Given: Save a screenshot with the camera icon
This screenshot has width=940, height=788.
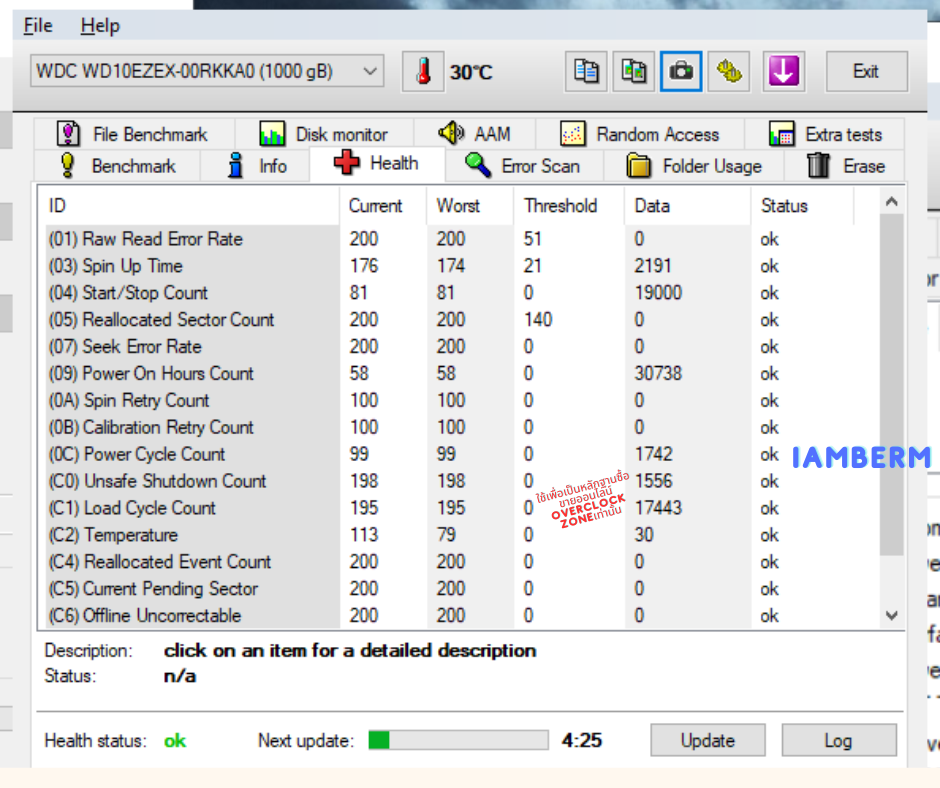Looking at the screenshot, I should point(681,72).
